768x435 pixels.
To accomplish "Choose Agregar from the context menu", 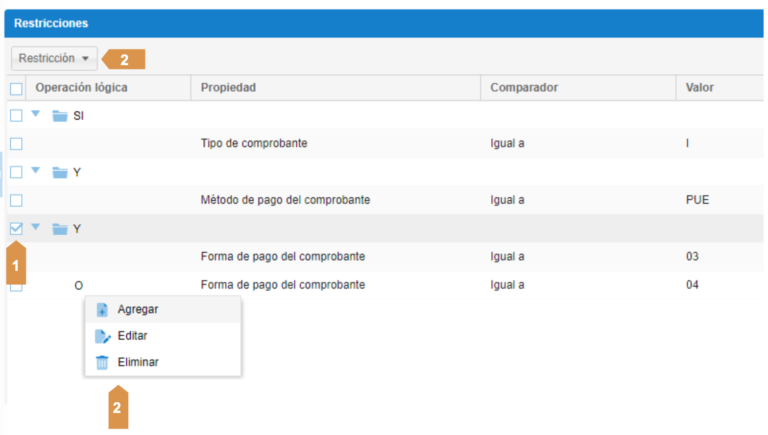I will (137, 310).
